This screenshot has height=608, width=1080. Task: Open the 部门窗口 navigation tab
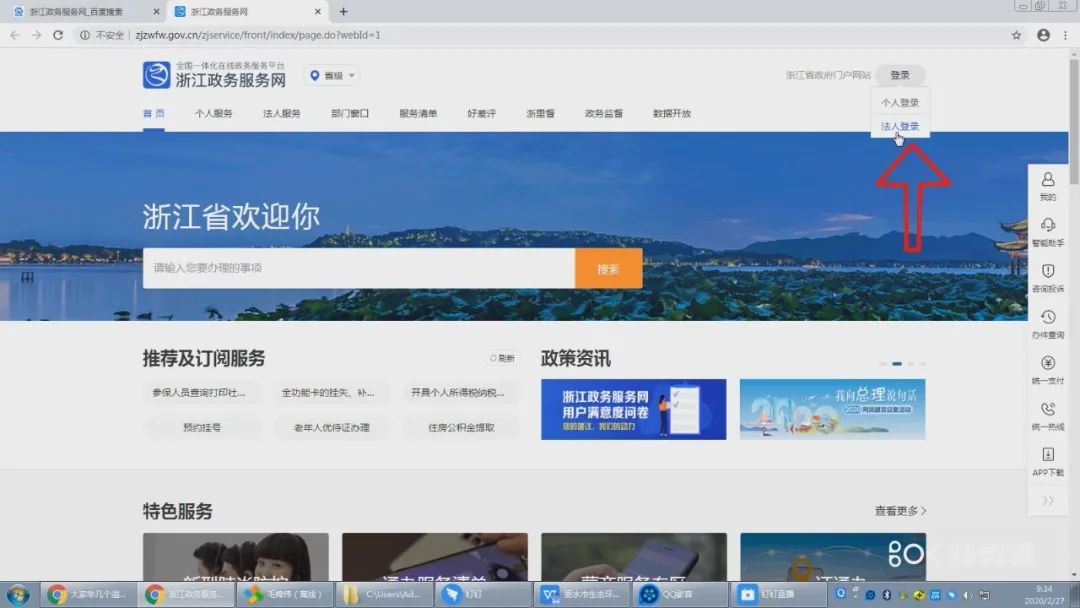tap(350, 114)
